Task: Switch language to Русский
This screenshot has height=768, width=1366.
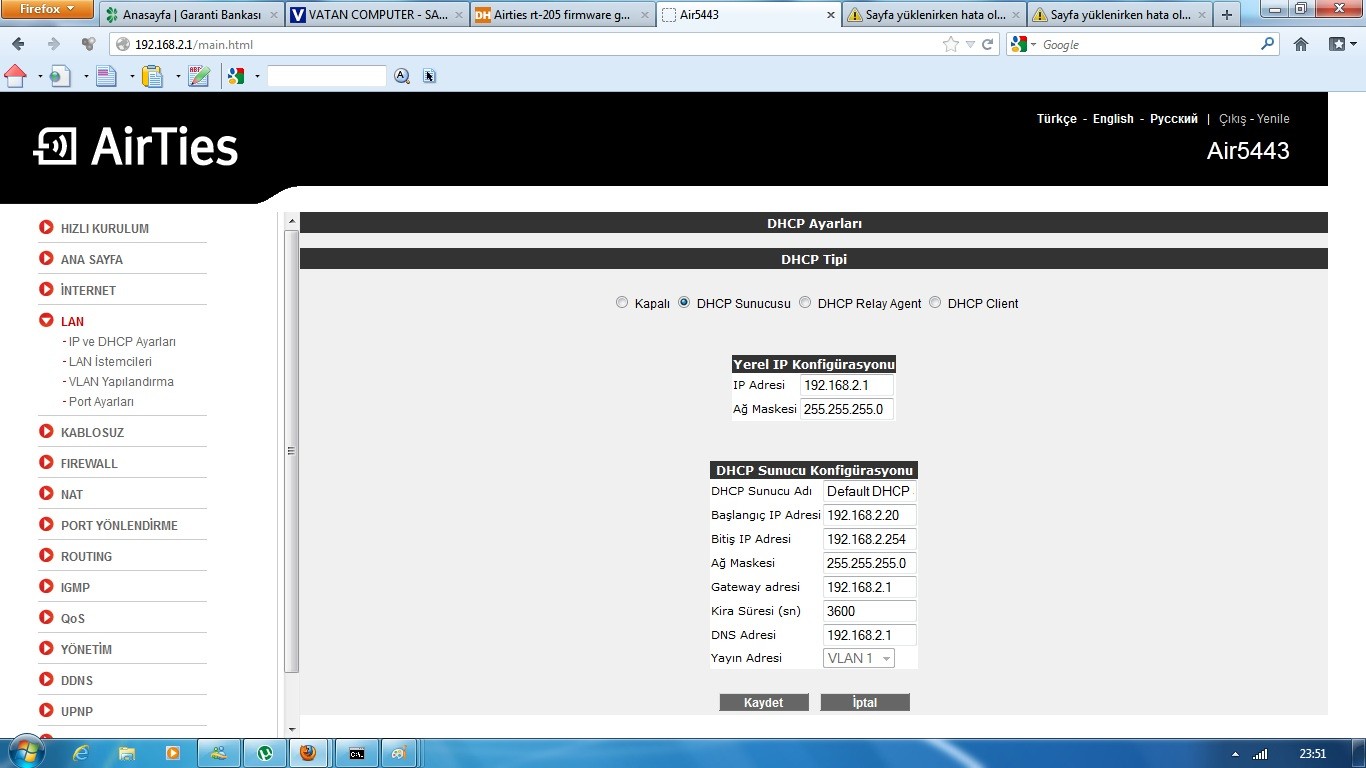Action: 1174,119
